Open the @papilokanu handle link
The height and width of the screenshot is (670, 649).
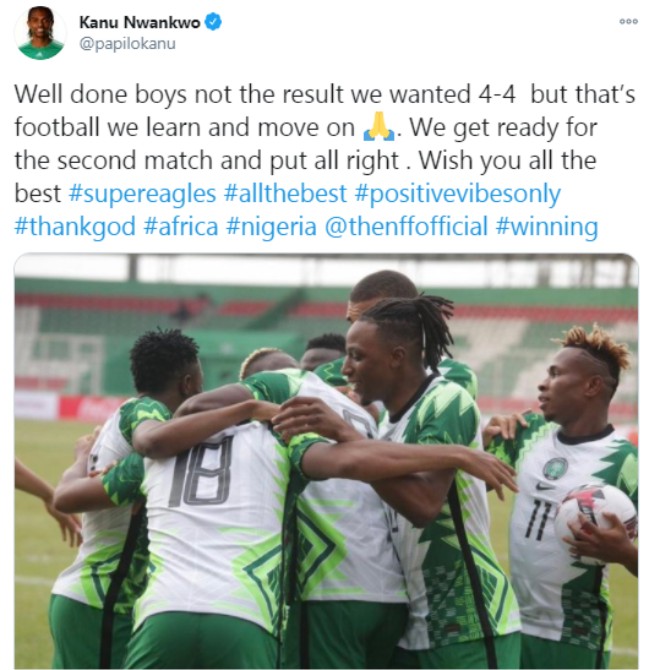[x=127, y=43]
